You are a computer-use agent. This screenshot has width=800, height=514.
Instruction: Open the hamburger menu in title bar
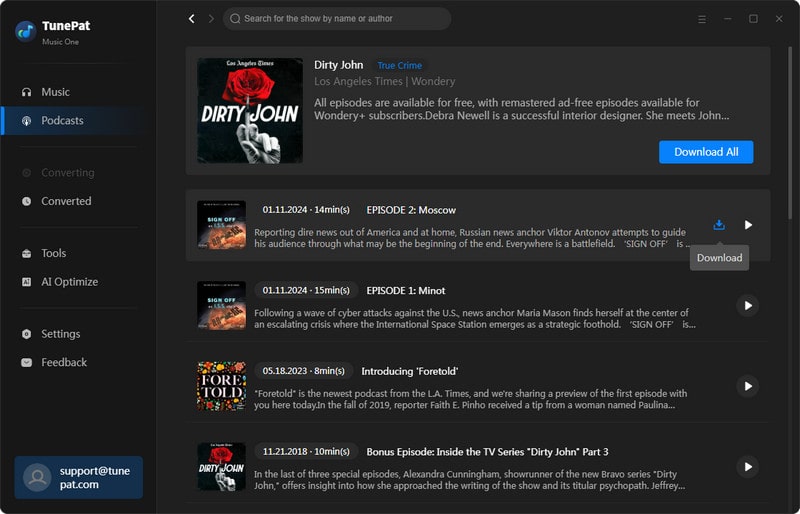click(x=702, y=19)
